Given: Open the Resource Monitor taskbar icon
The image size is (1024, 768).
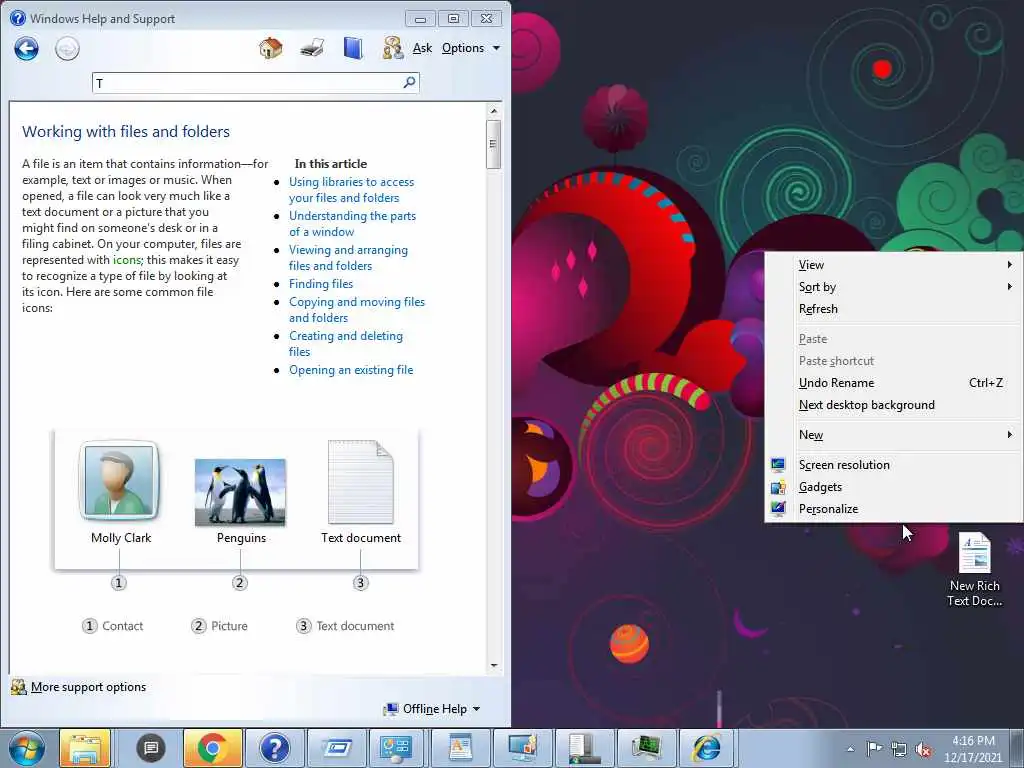Looking at the screenshot, I should coord(645,748).
